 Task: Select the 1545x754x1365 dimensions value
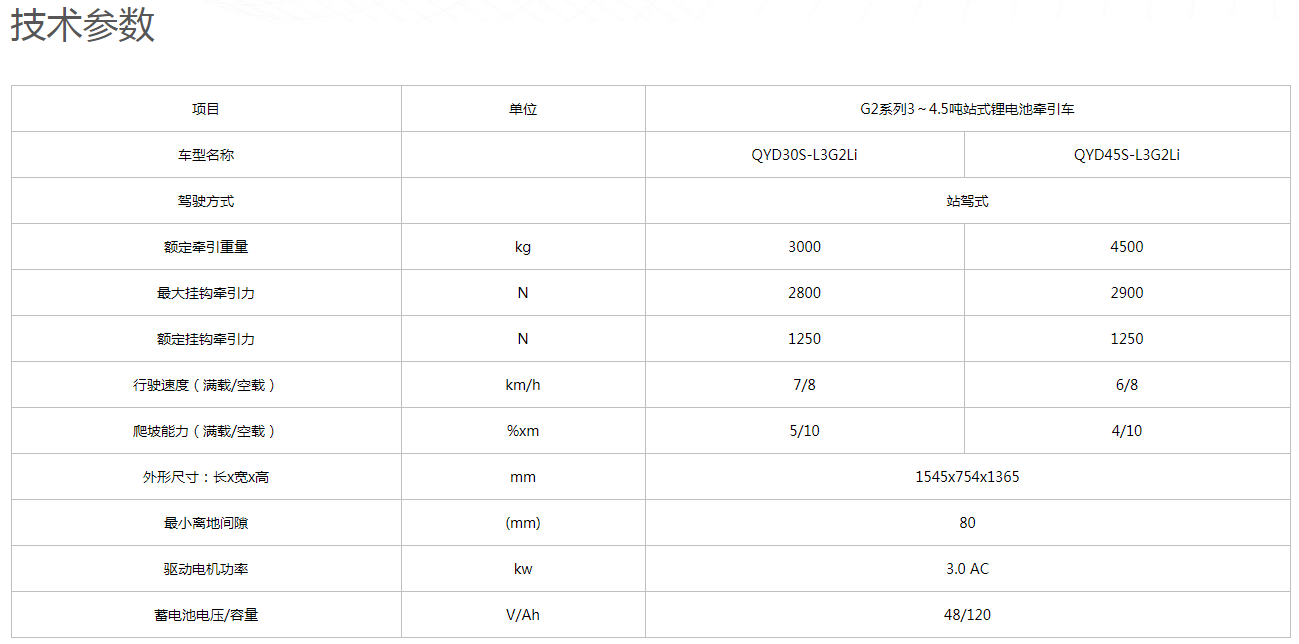[x=967, y=477]
